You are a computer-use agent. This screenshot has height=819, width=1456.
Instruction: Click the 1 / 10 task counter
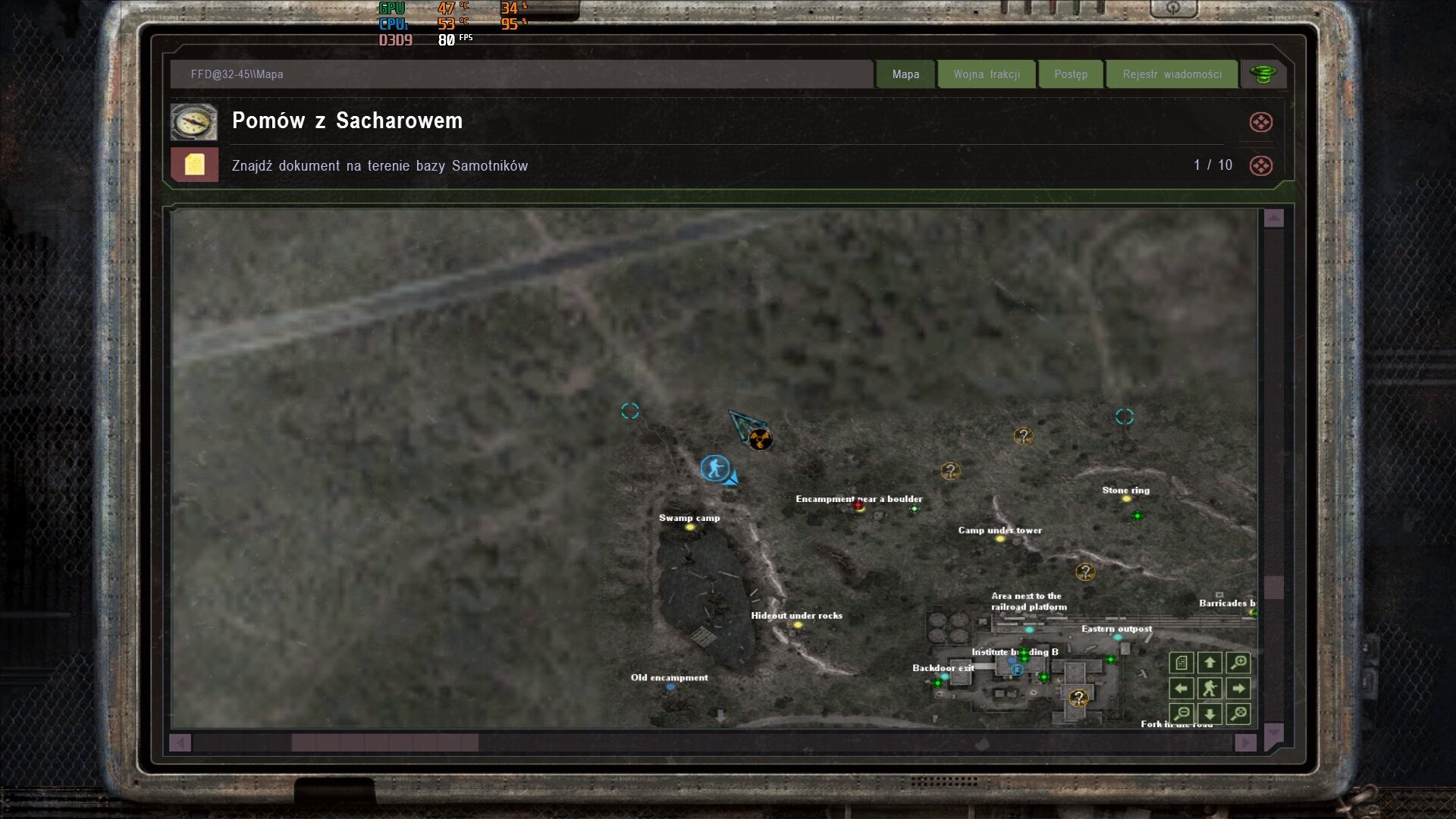pos(1213,165)
